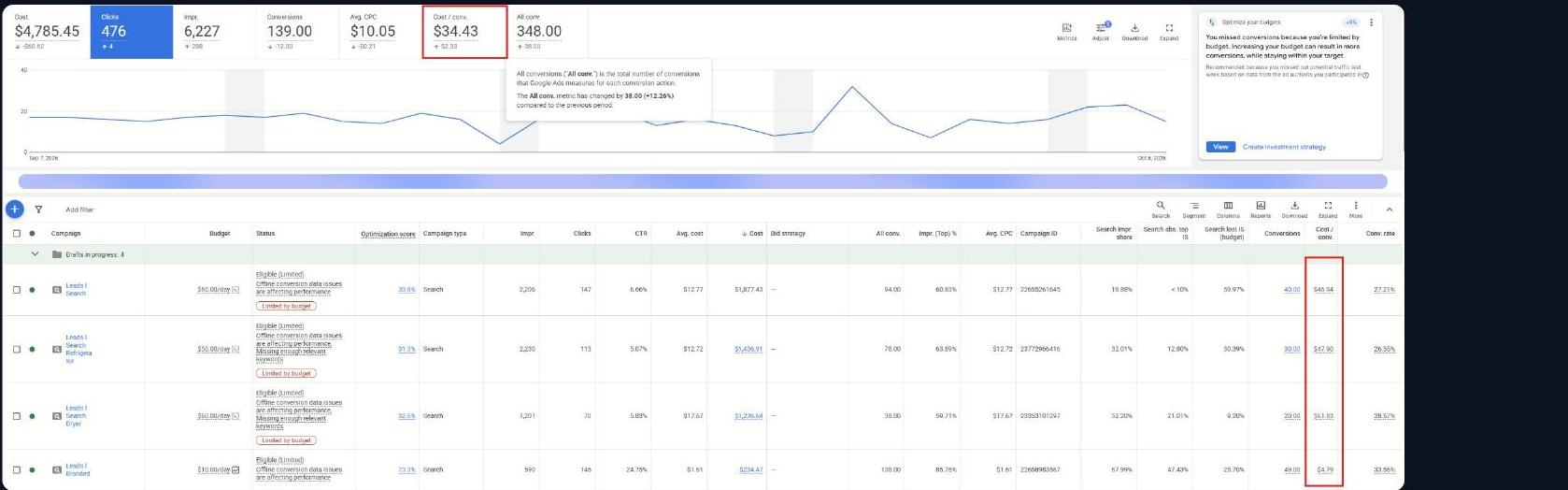The image size is (1568, 490).
Task: Click Optimize your budgets recommendation icon
Action: pos(1212,22)
